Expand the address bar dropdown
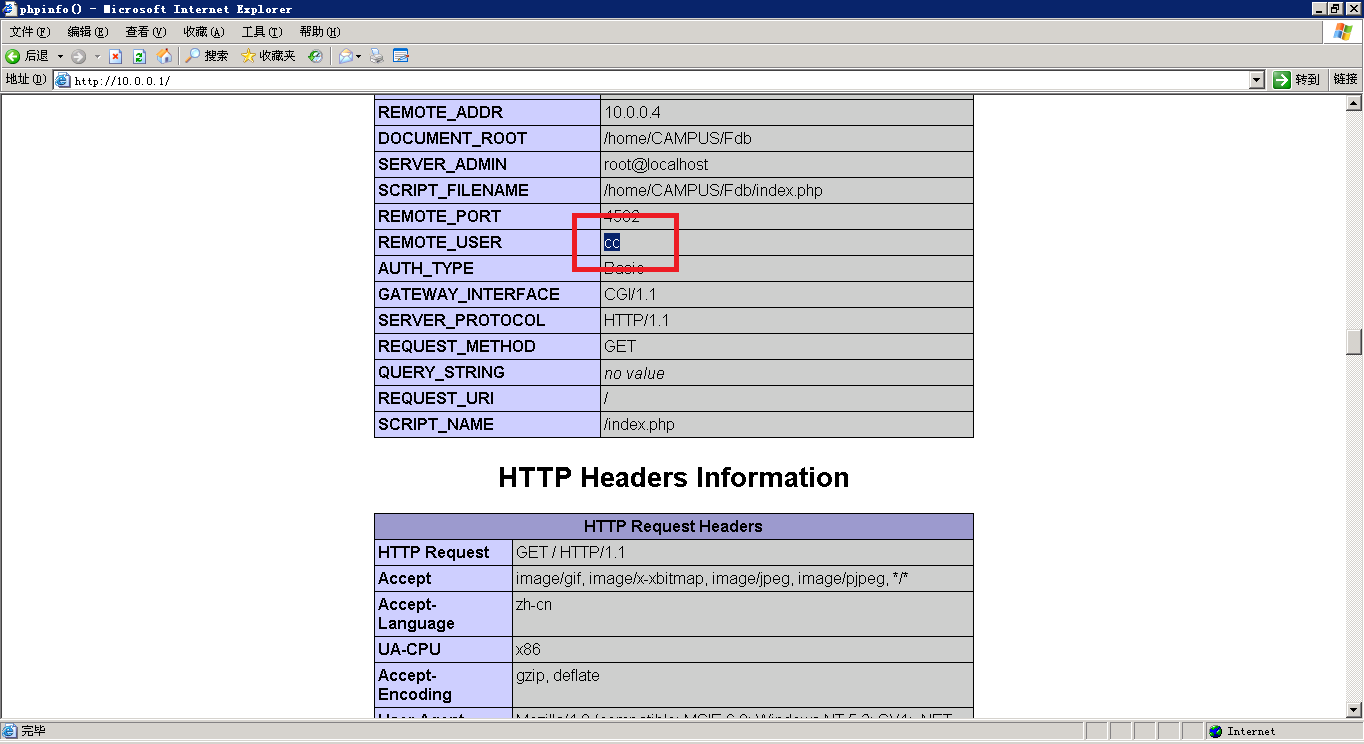Viewport: 1364px width, 744px height. [1257, 80]
